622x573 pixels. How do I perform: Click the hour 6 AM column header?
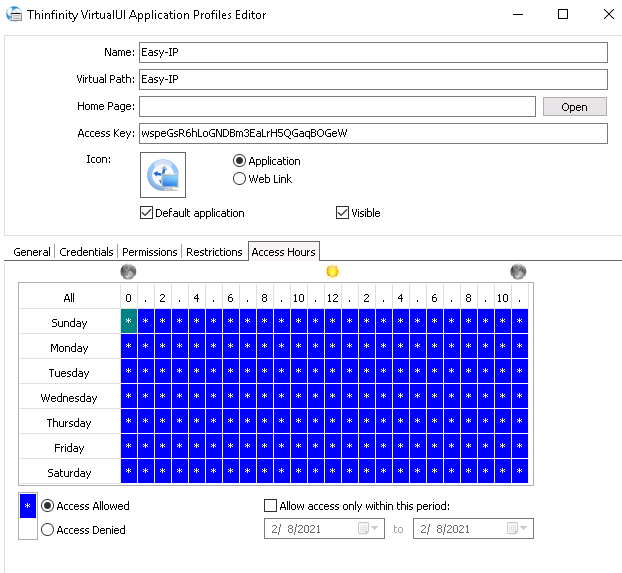230,298
